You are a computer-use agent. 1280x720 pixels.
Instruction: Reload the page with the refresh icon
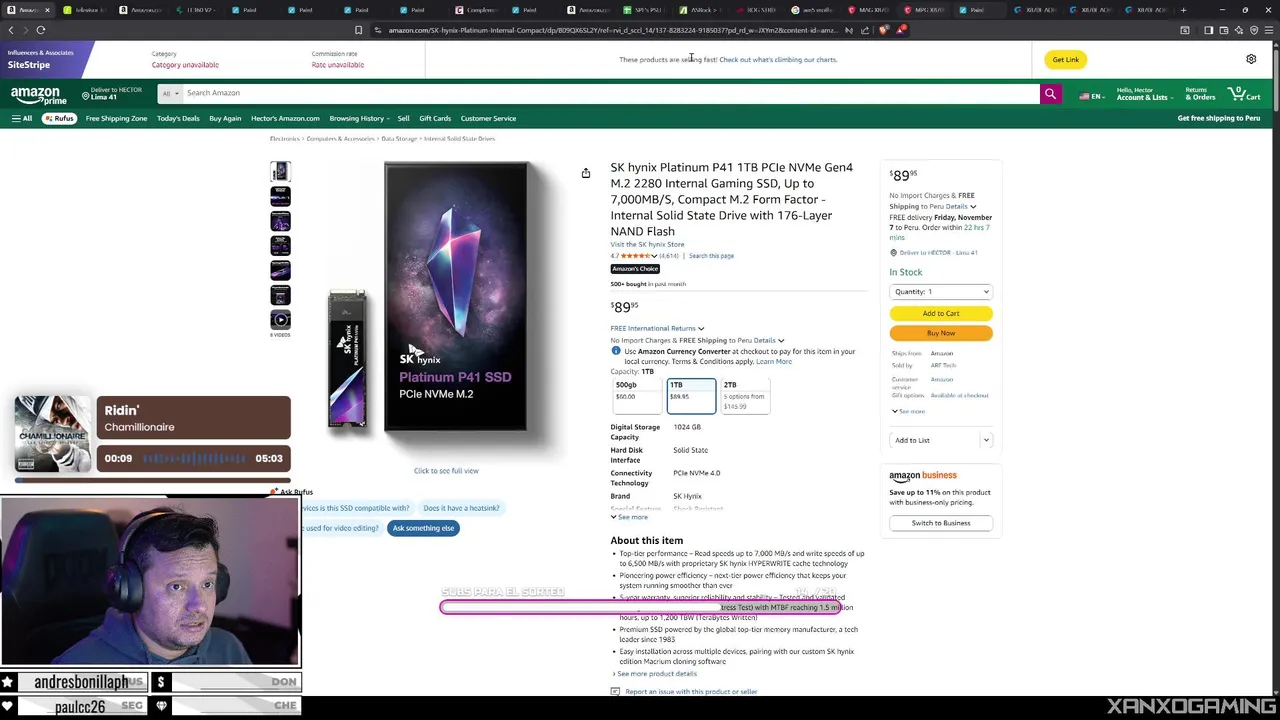pos(41,30)
